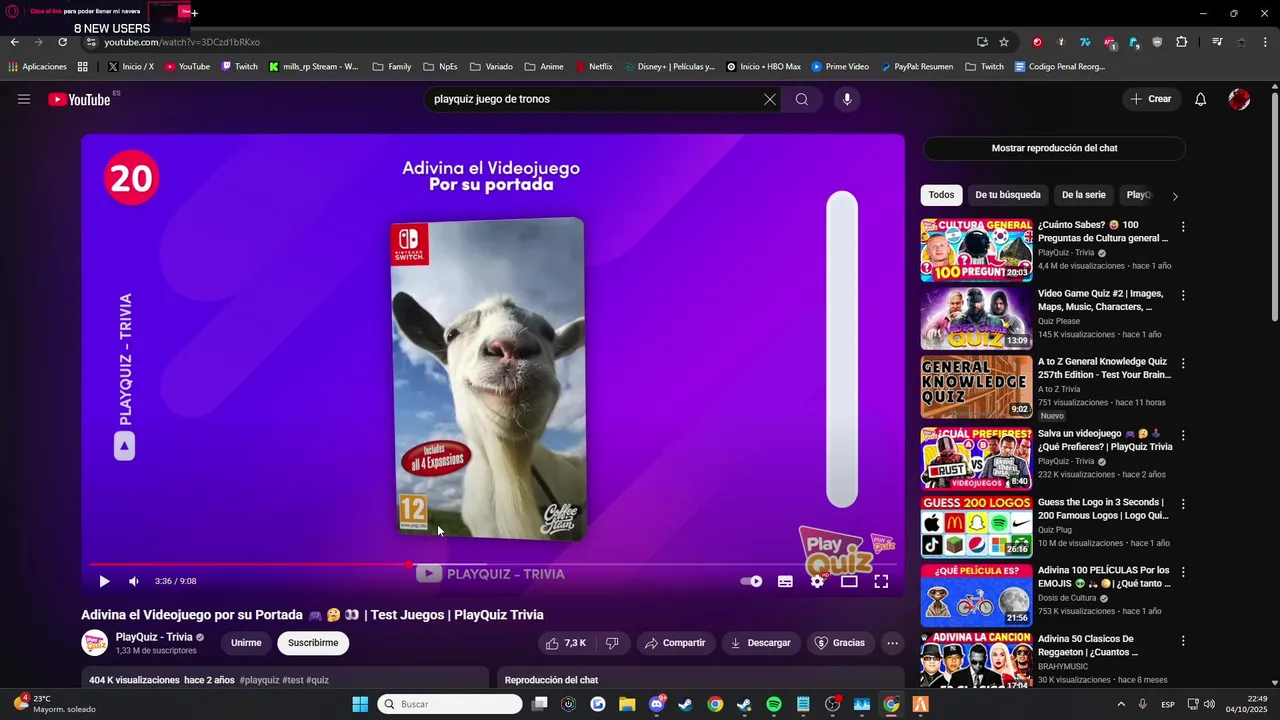Screen dimensions: 1280x720
Task: Open a new browser tab
Action: point(194,13)
